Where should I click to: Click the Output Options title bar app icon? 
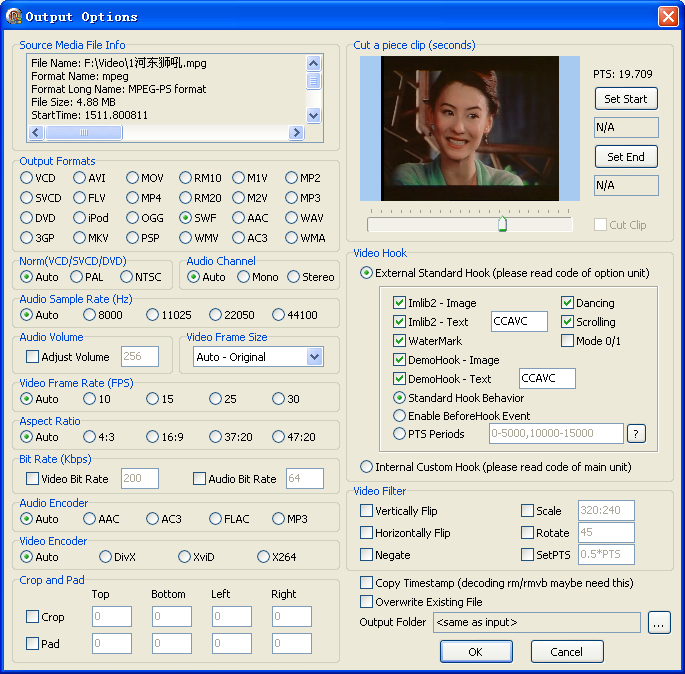[13, 16]
